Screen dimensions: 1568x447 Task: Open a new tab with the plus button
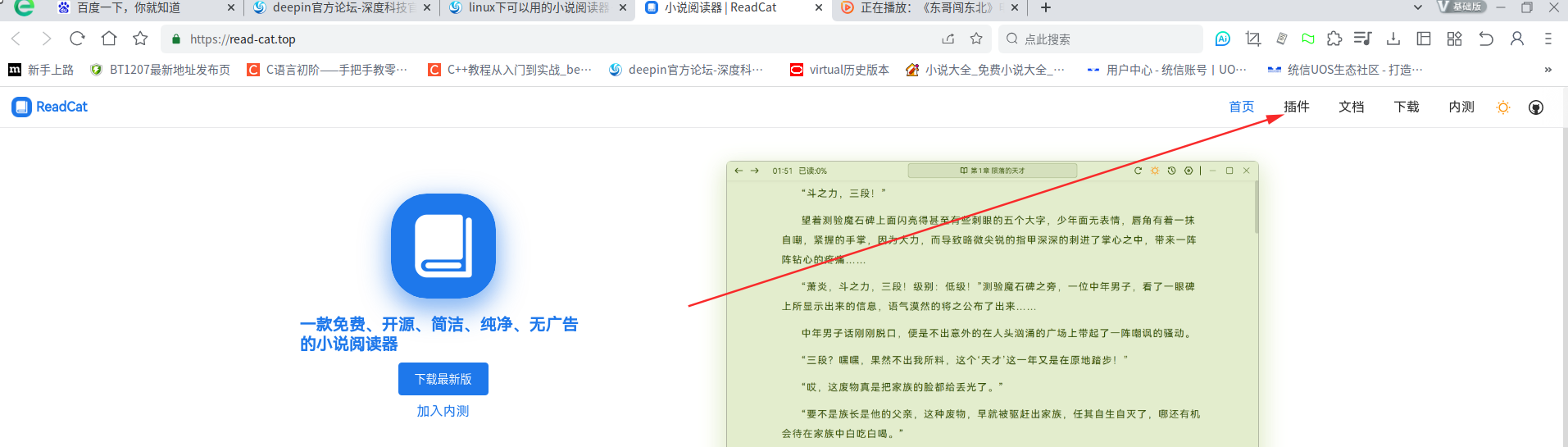click(1045, 7)
